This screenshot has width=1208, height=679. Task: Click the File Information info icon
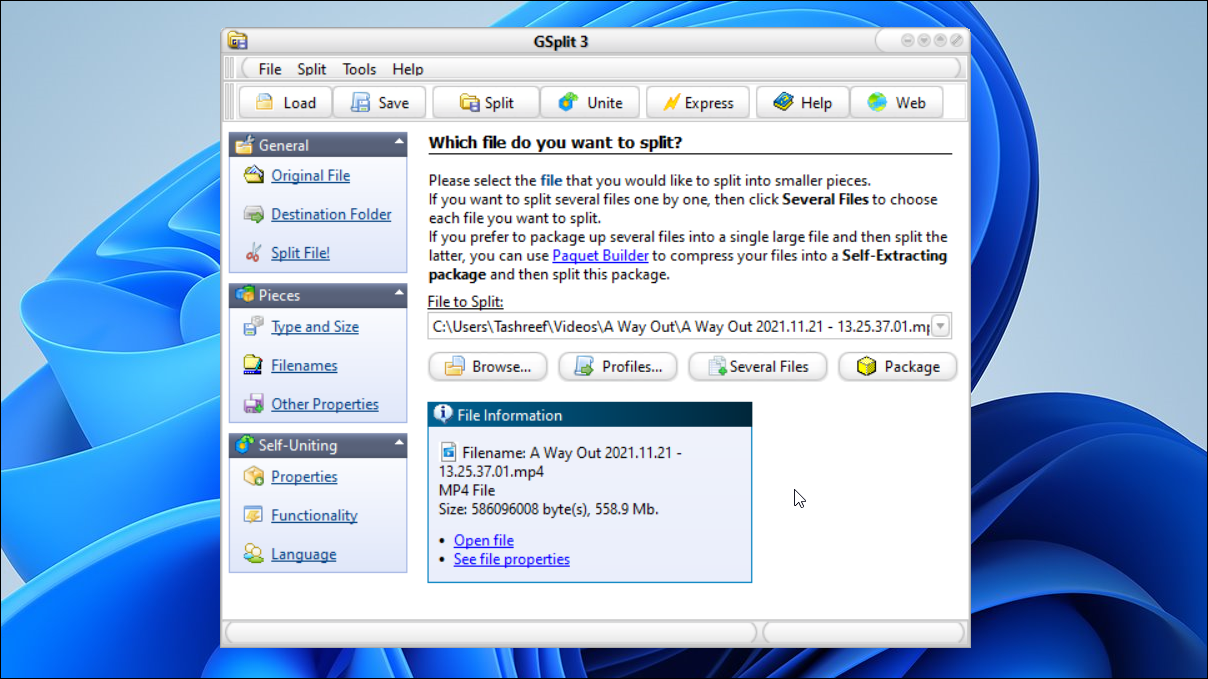443,414
